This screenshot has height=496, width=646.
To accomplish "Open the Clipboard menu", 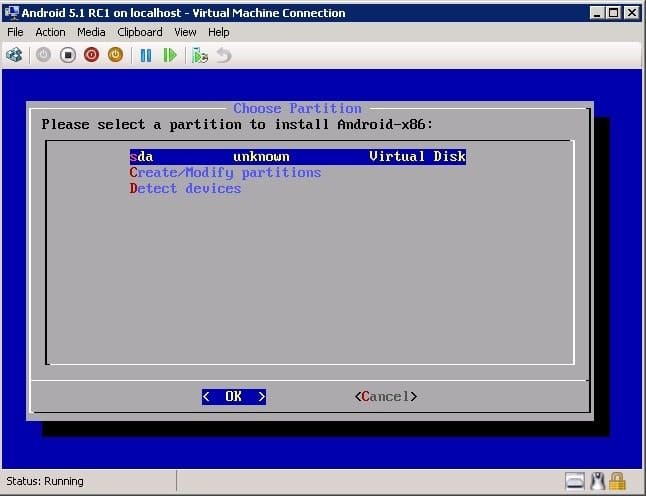I will point(140,32).
